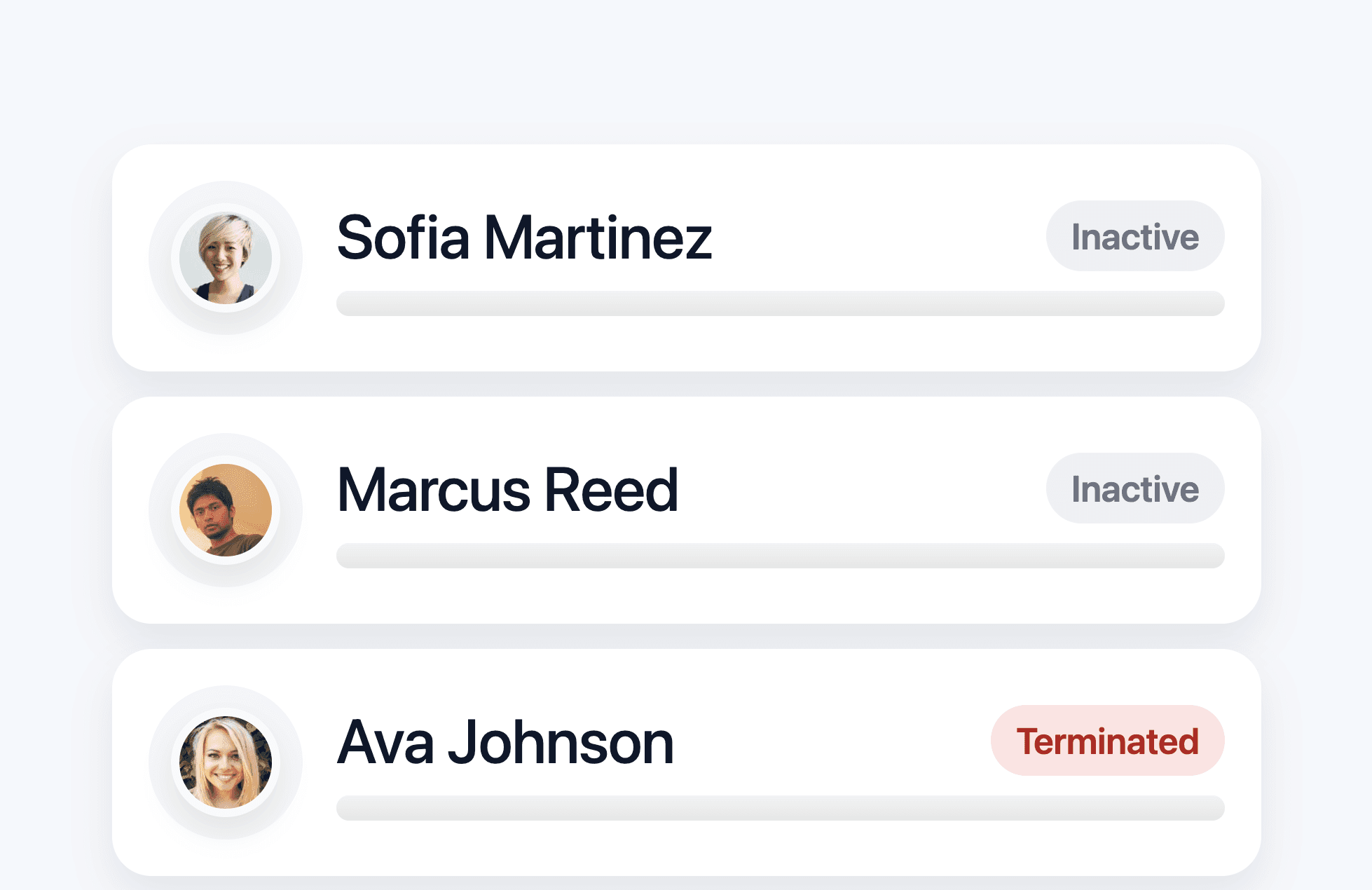Click the progress bar under Ava Johnson
Viewport: 1372px width, 890px height.
[x=780, y=808]
